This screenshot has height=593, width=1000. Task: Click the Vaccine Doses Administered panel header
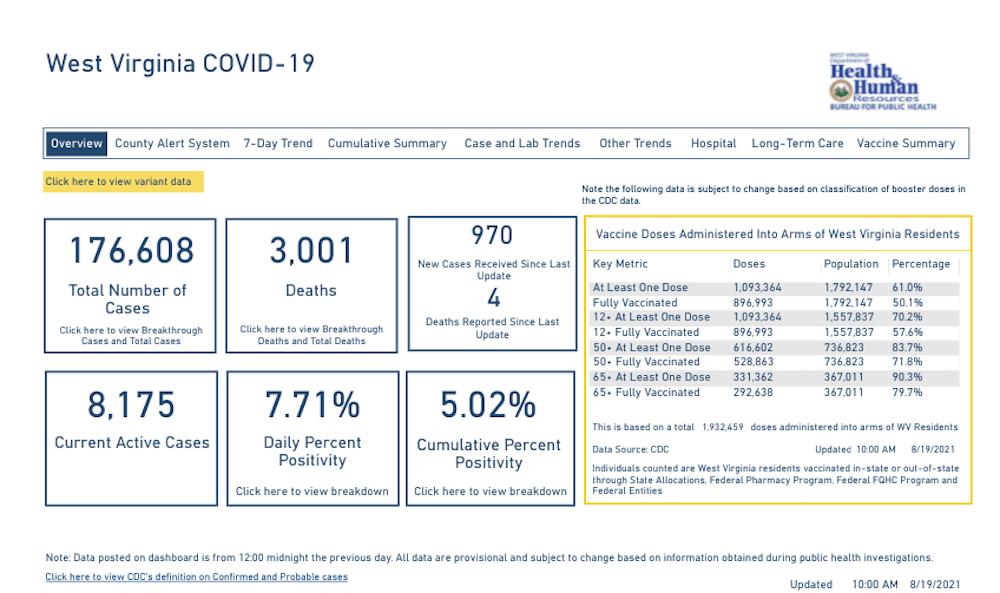click(x=778, y=233)
